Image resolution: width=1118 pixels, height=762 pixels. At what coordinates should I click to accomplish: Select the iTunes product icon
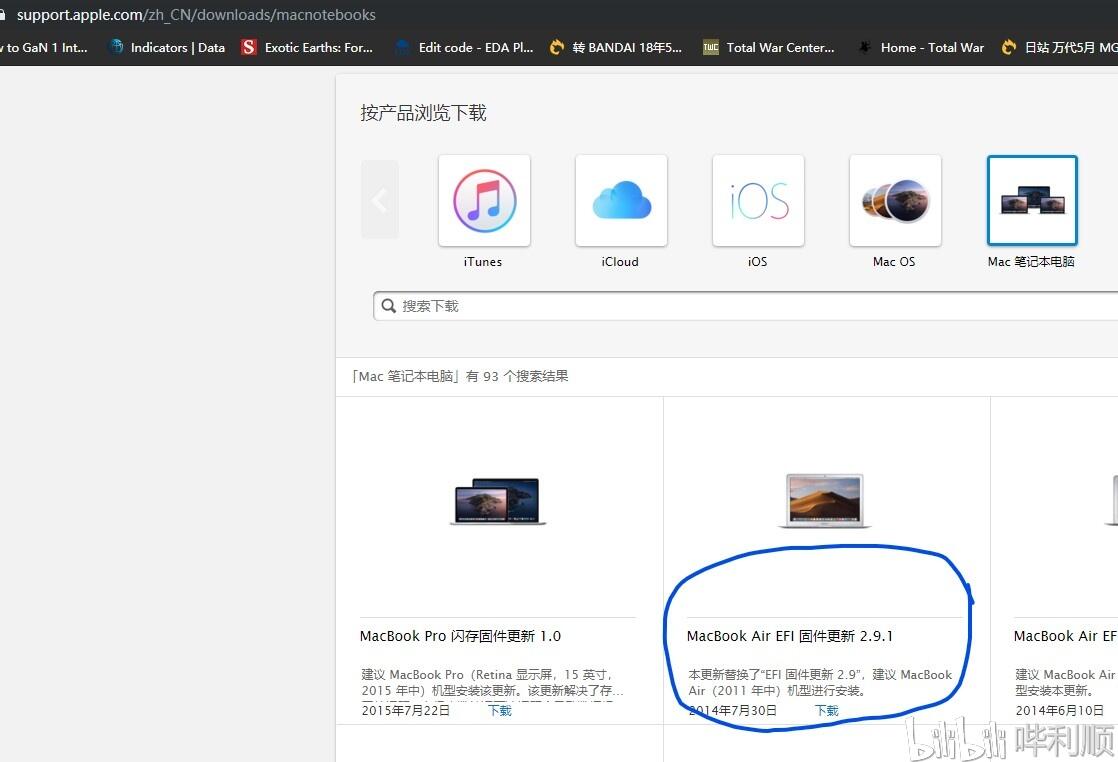coord(484,201)
